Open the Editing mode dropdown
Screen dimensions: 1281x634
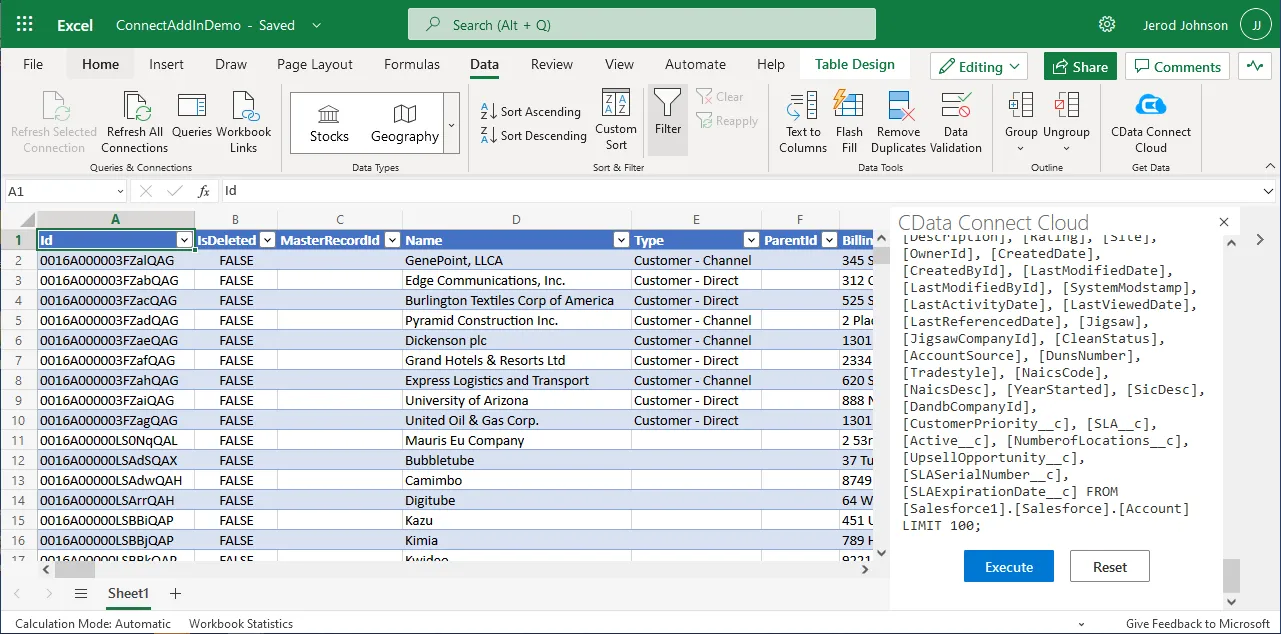click(979, 67)
